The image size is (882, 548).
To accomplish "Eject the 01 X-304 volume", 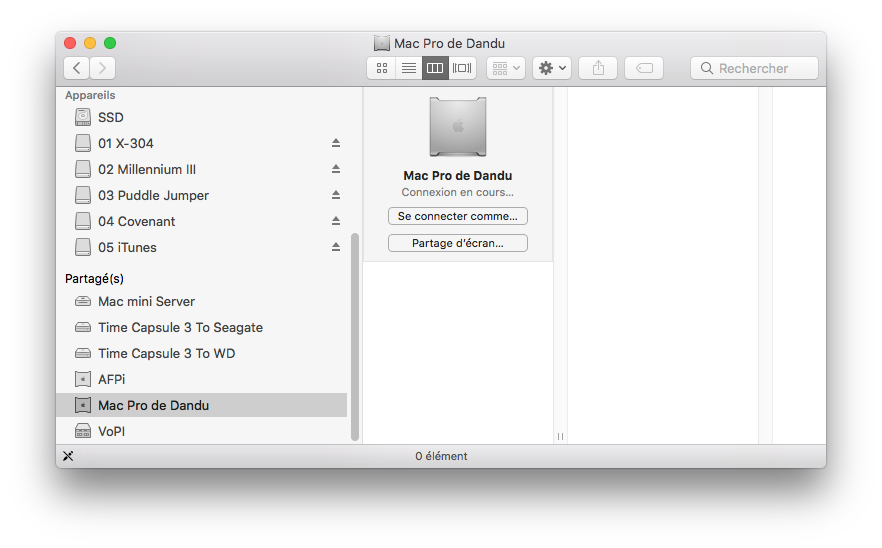I will tap(336, 143).
